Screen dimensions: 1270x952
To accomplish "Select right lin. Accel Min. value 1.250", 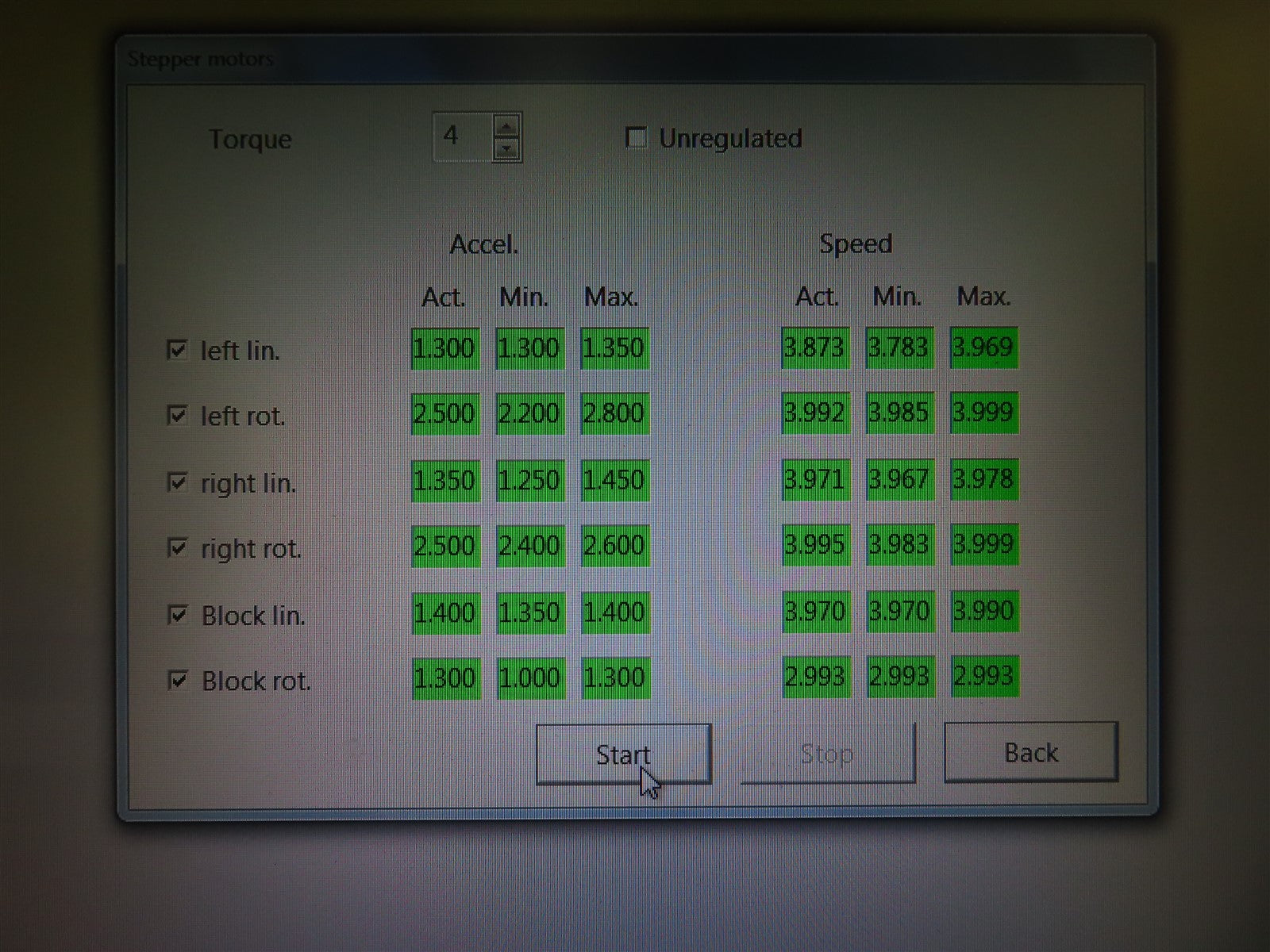I will click(x=529, y=480).
